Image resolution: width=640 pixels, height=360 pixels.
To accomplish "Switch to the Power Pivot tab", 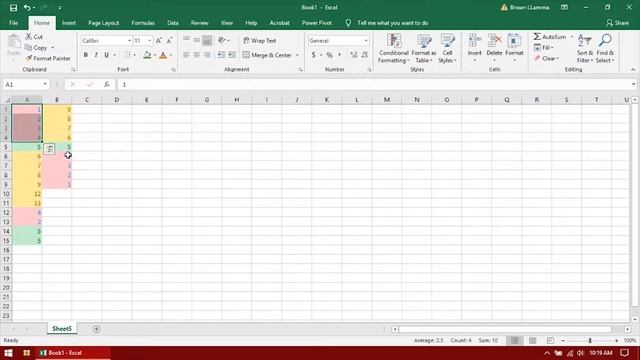I will 317,23.
